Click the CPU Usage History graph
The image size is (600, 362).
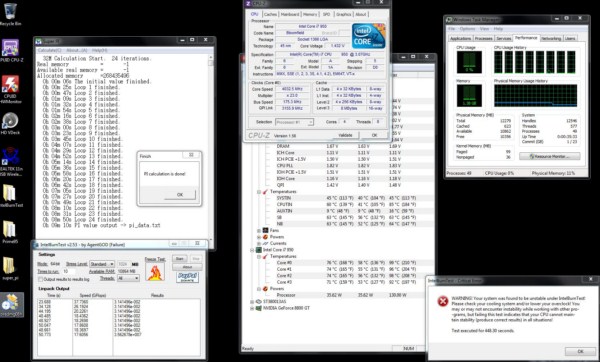535,62
